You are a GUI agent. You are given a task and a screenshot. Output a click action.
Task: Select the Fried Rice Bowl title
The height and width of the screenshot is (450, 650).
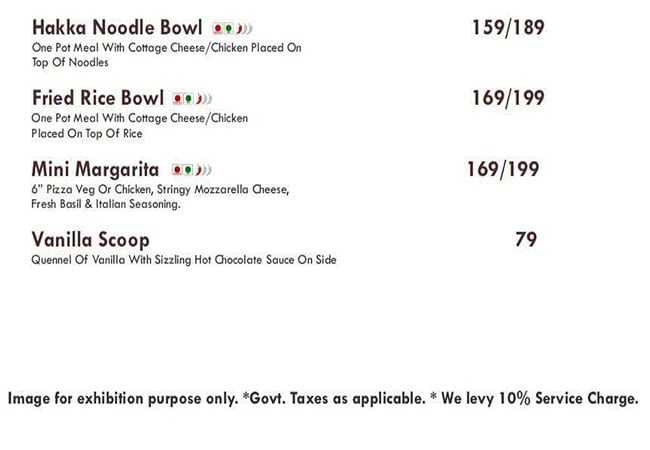97,98
